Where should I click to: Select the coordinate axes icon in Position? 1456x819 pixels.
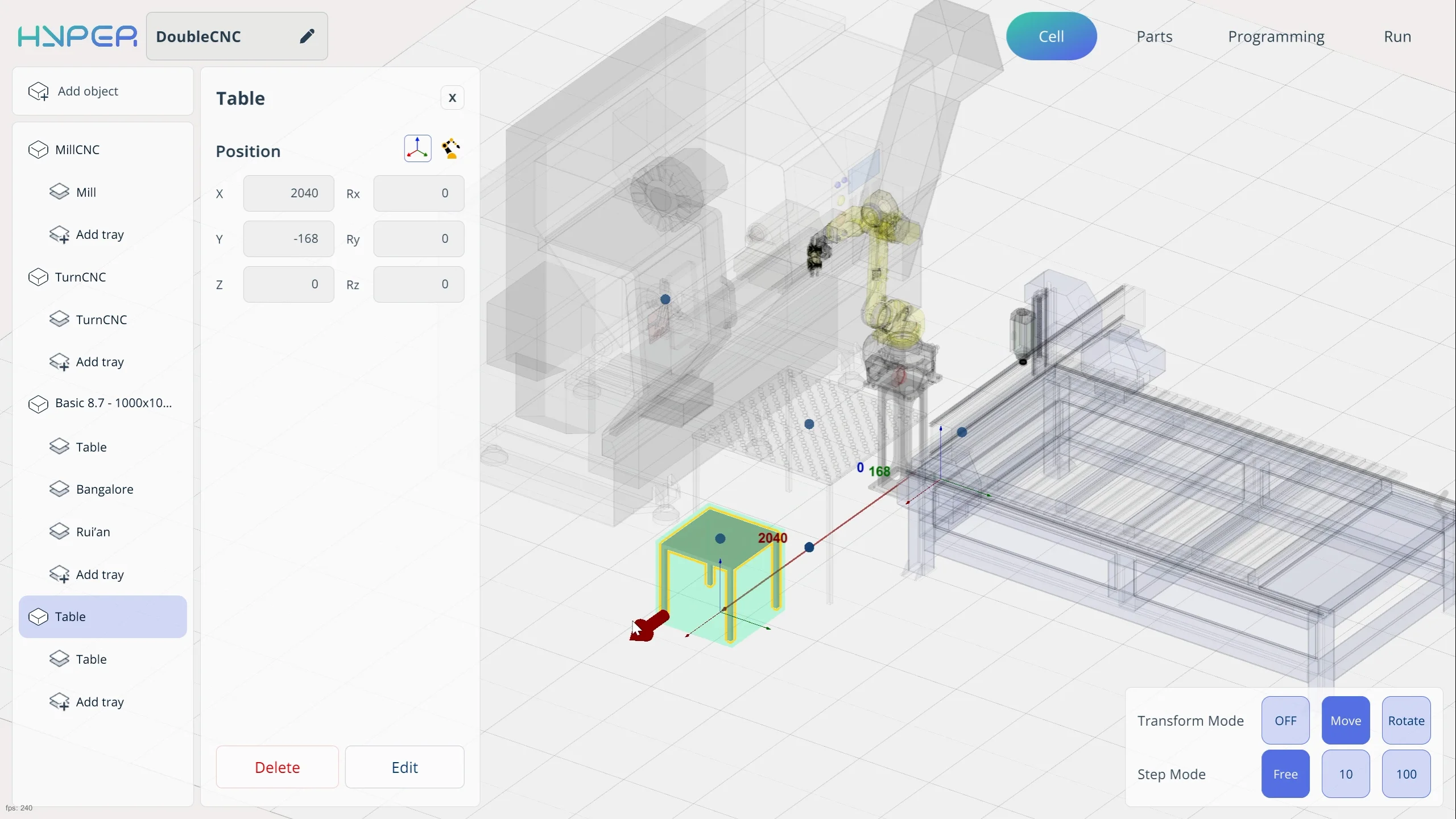point(417,149)
